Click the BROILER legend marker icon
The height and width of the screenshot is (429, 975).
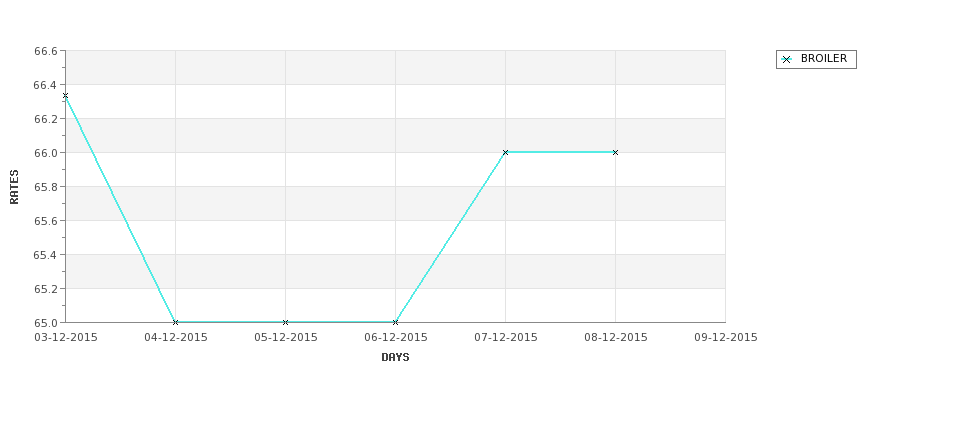(787, 60)
